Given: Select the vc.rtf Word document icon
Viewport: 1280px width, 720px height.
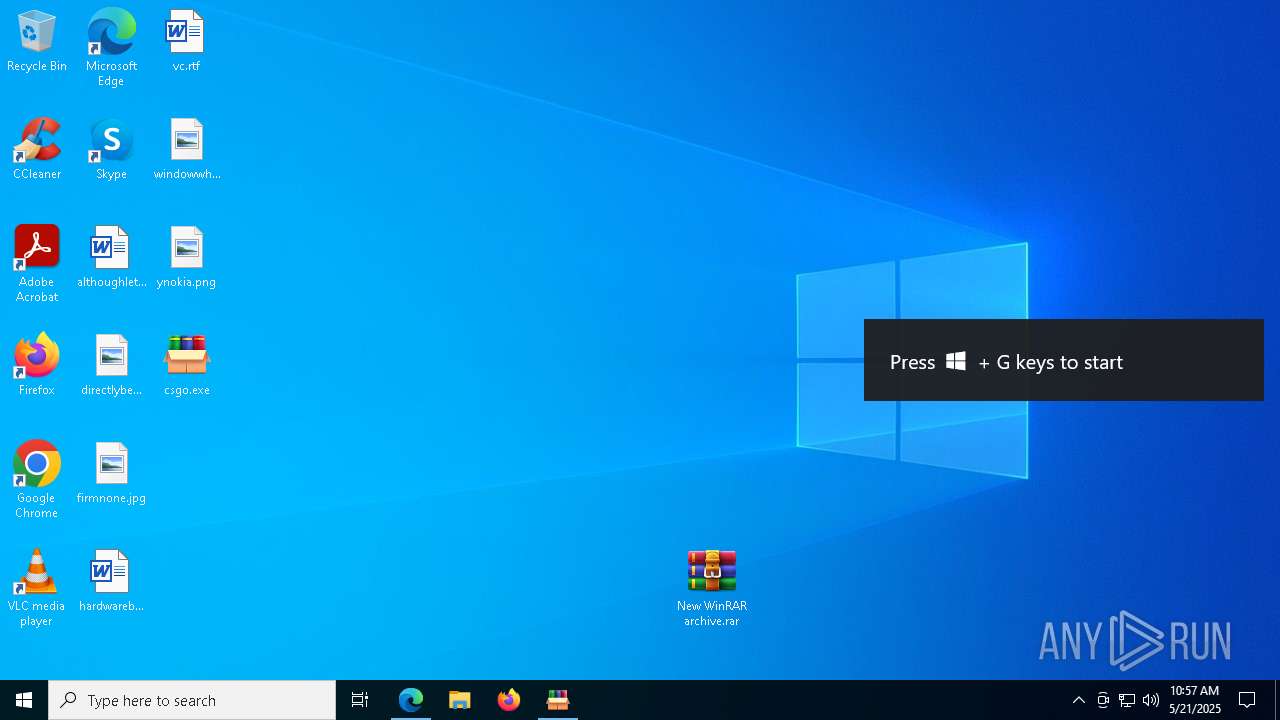Looking at the screenshot, I should pyautogui.click(x=186, y=42).
